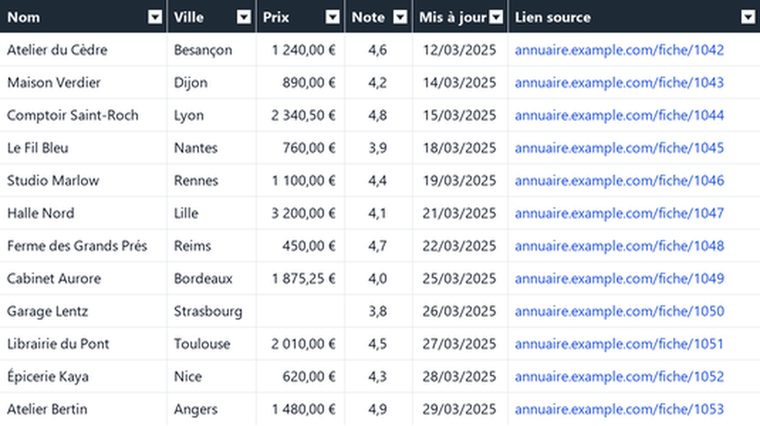This screenshot has height=426, width=760.
Task: Click the Épicerie Kaya name cell
Action: (x=83, y=377)
